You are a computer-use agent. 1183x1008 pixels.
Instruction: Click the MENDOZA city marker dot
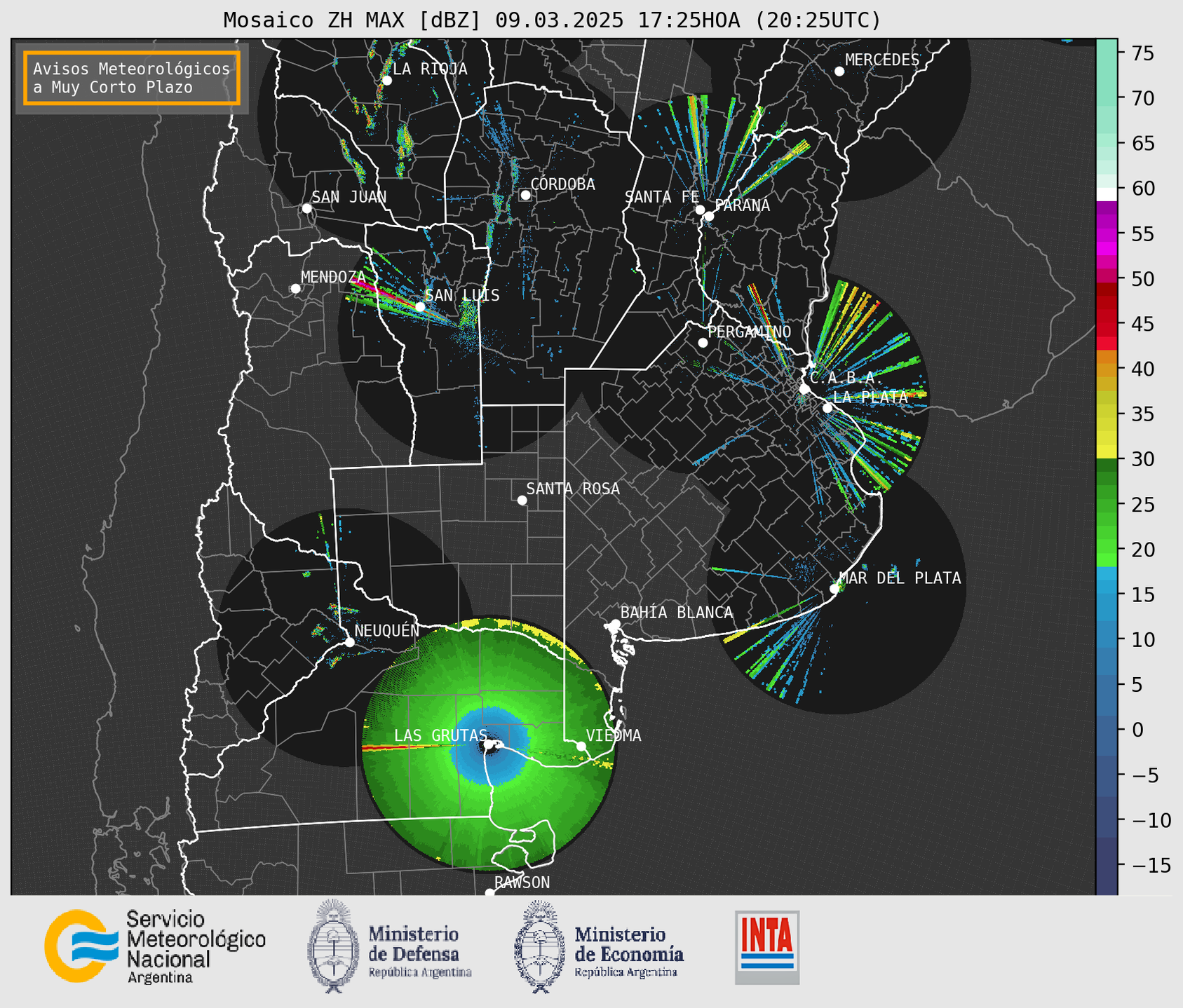tap(295, 289)
